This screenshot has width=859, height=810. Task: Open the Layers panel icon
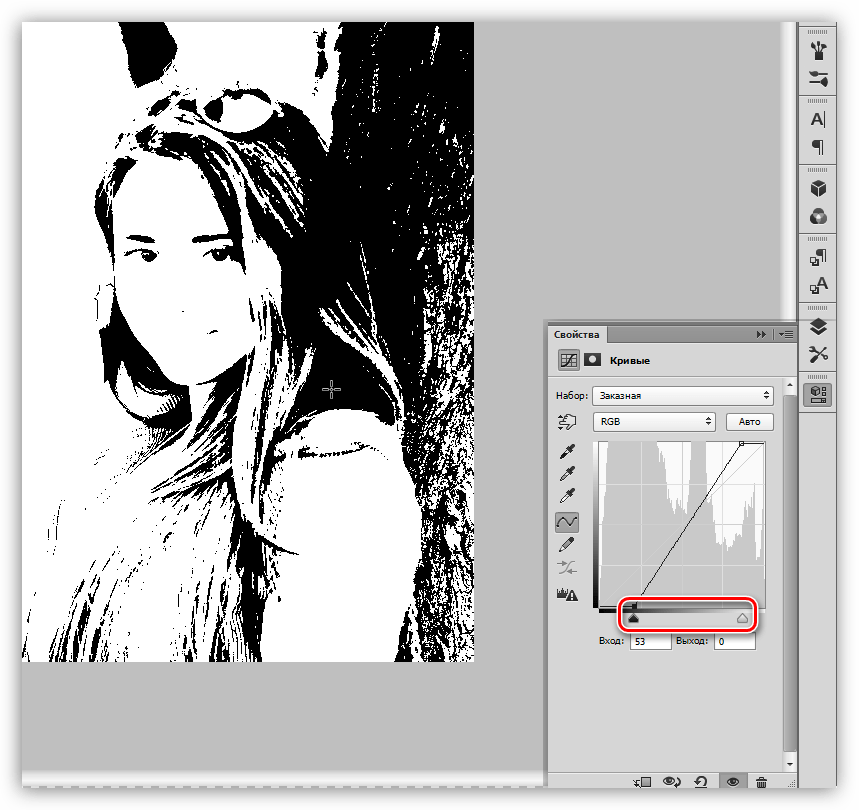pyautogui.click(x=818, y=327)
